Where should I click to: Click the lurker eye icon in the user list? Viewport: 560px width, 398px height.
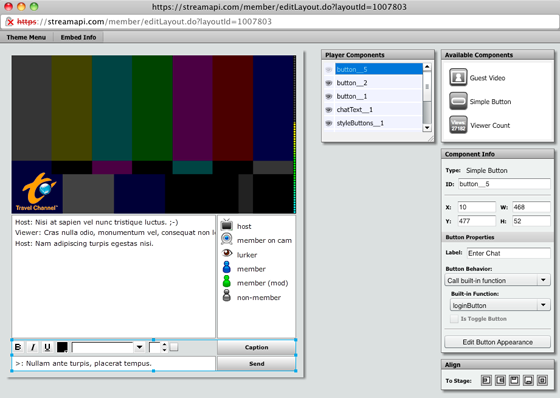coord(226,253)
